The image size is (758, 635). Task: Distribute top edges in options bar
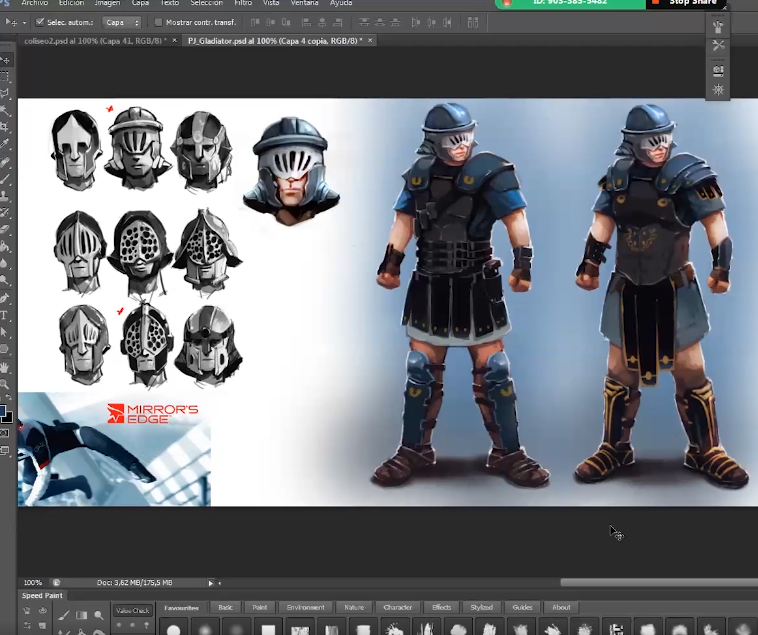pyautogui.click(x=364, y=22)
